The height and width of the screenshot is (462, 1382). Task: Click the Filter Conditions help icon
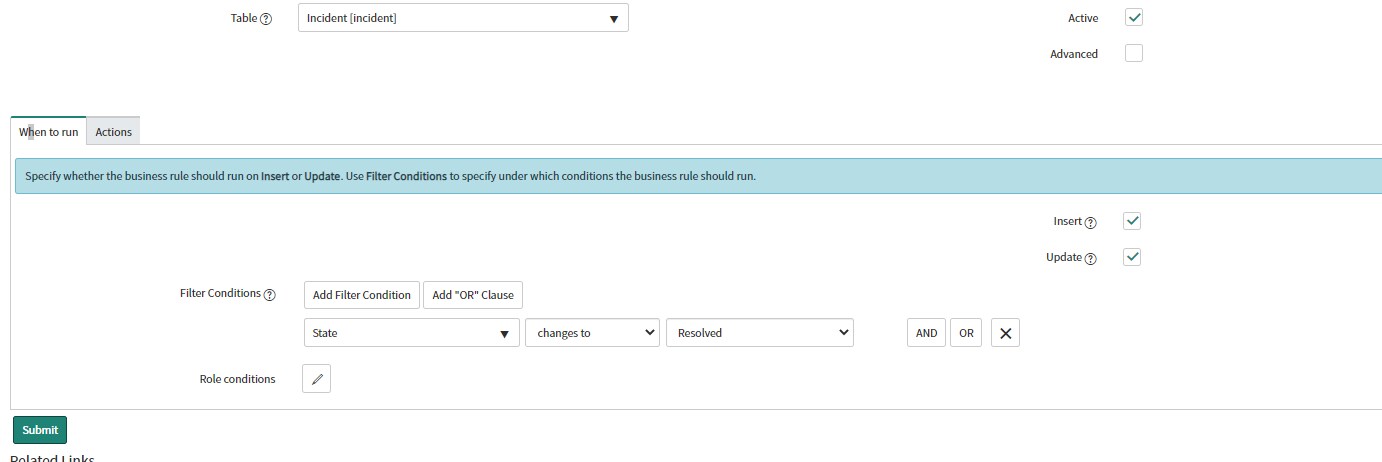tap(269, 295)
